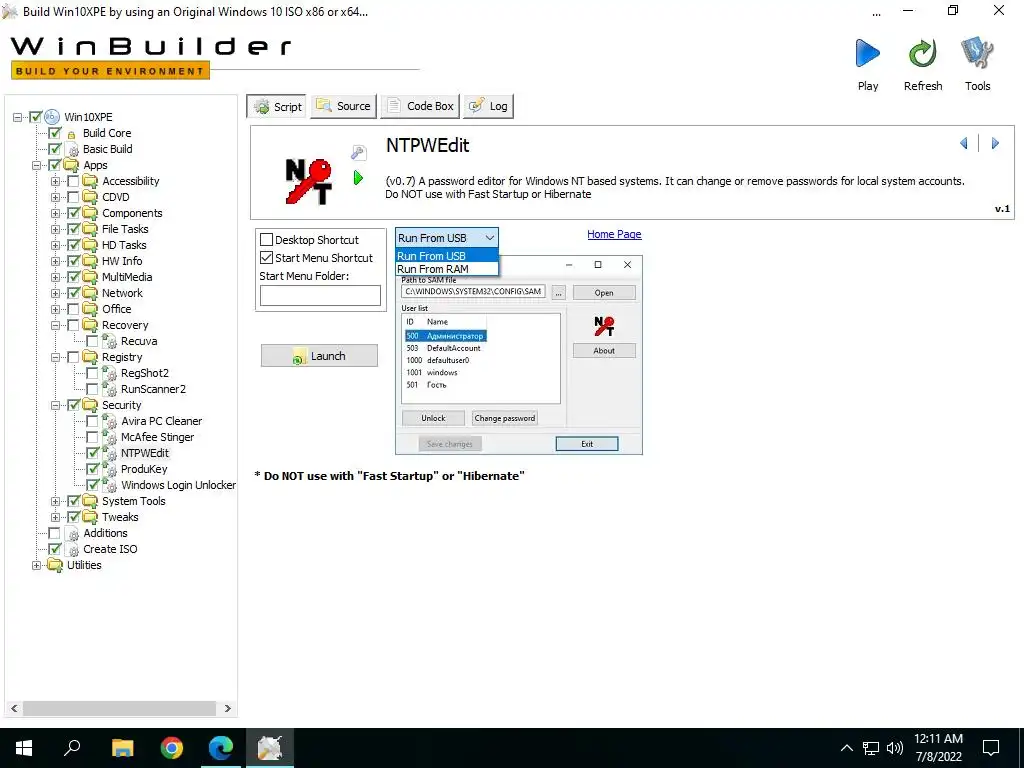The image size is (1024, 768).
Task: Click the tree horizontal scrollbar thumb
Action: tap(120, 709)
